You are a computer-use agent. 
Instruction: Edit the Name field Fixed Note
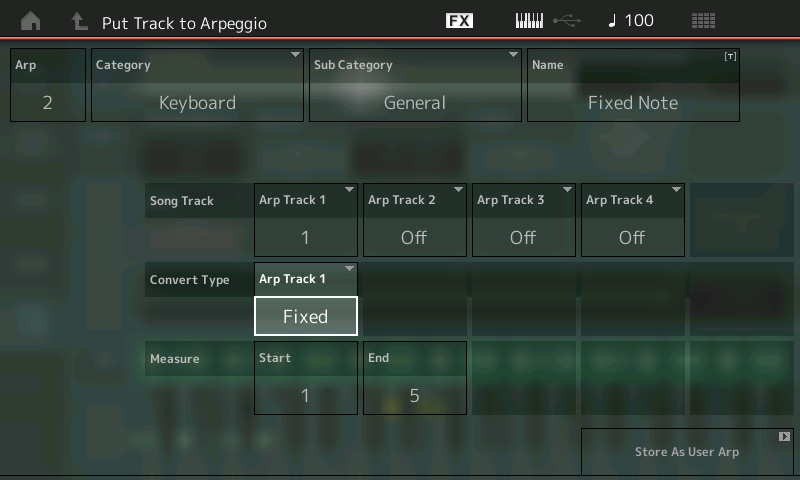click(x=633, y=85)
